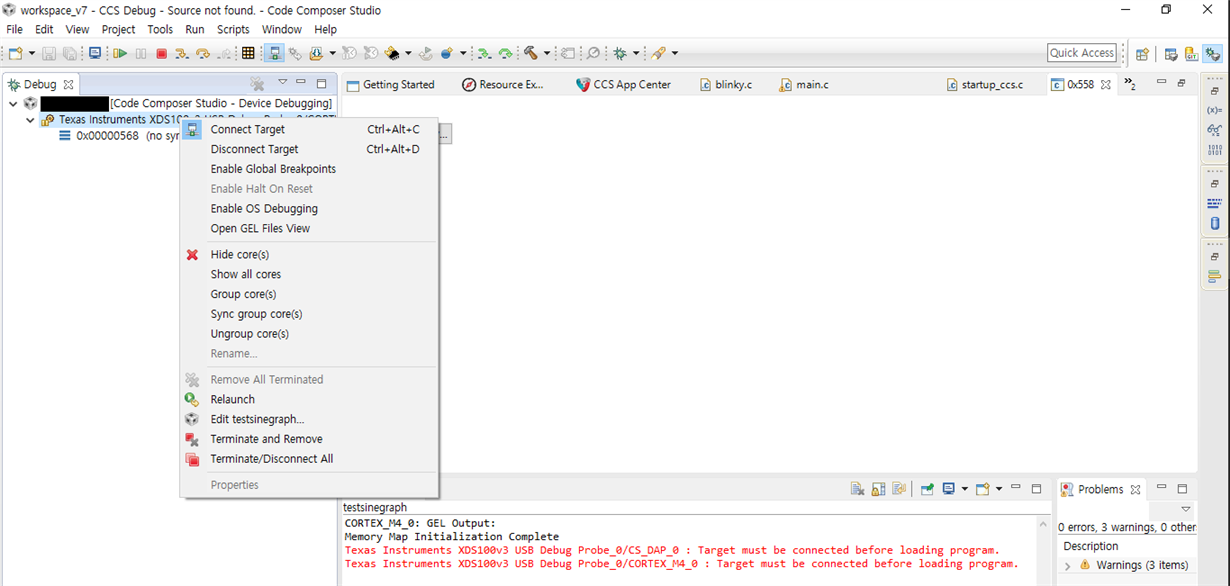This screenshot has height=586, width=1230.
Task: Switch to the startup_ccs.c editor tab
Action: coord(985,85)
